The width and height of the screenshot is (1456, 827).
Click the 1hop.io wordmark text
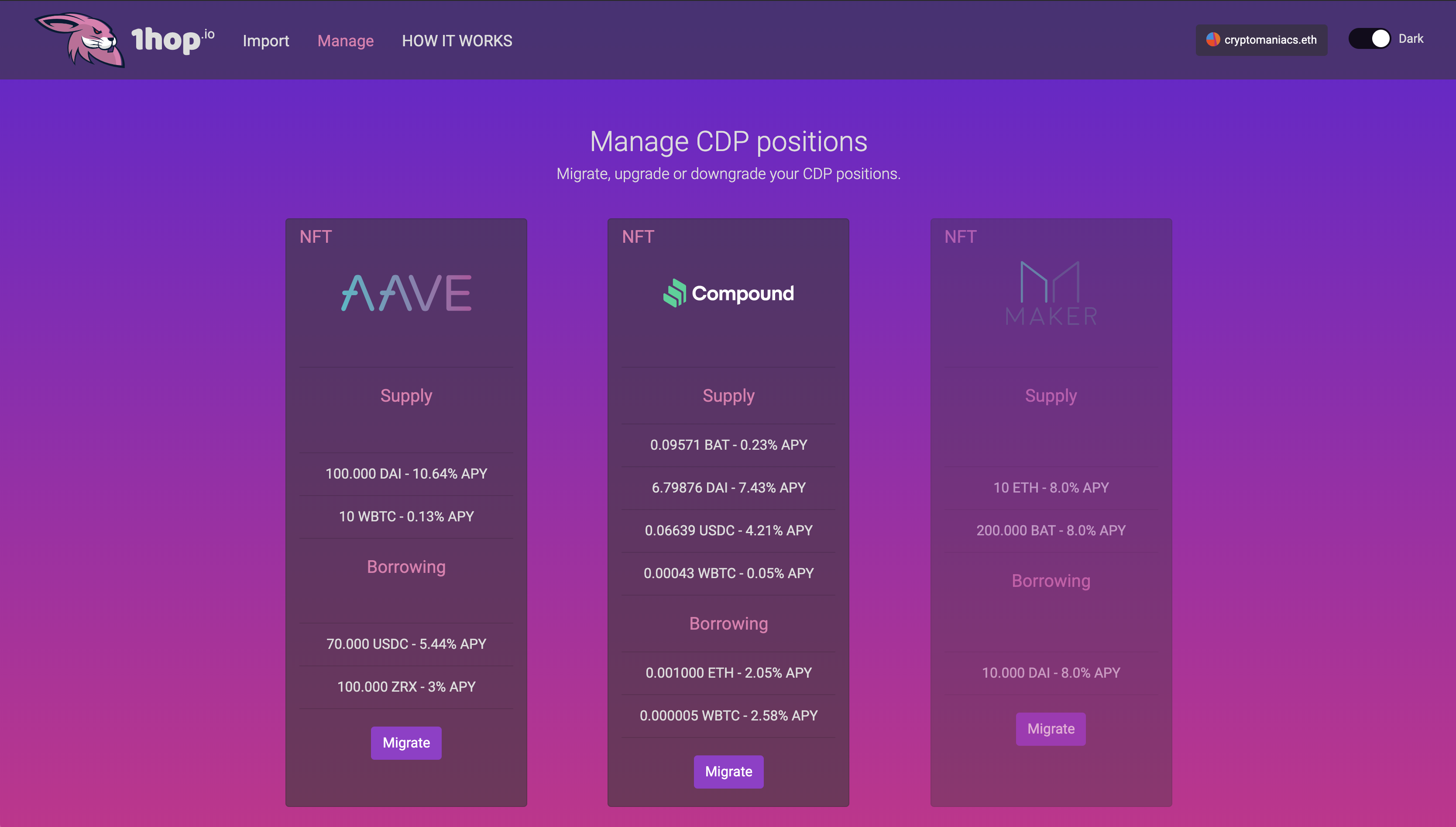tap(172, 40)
